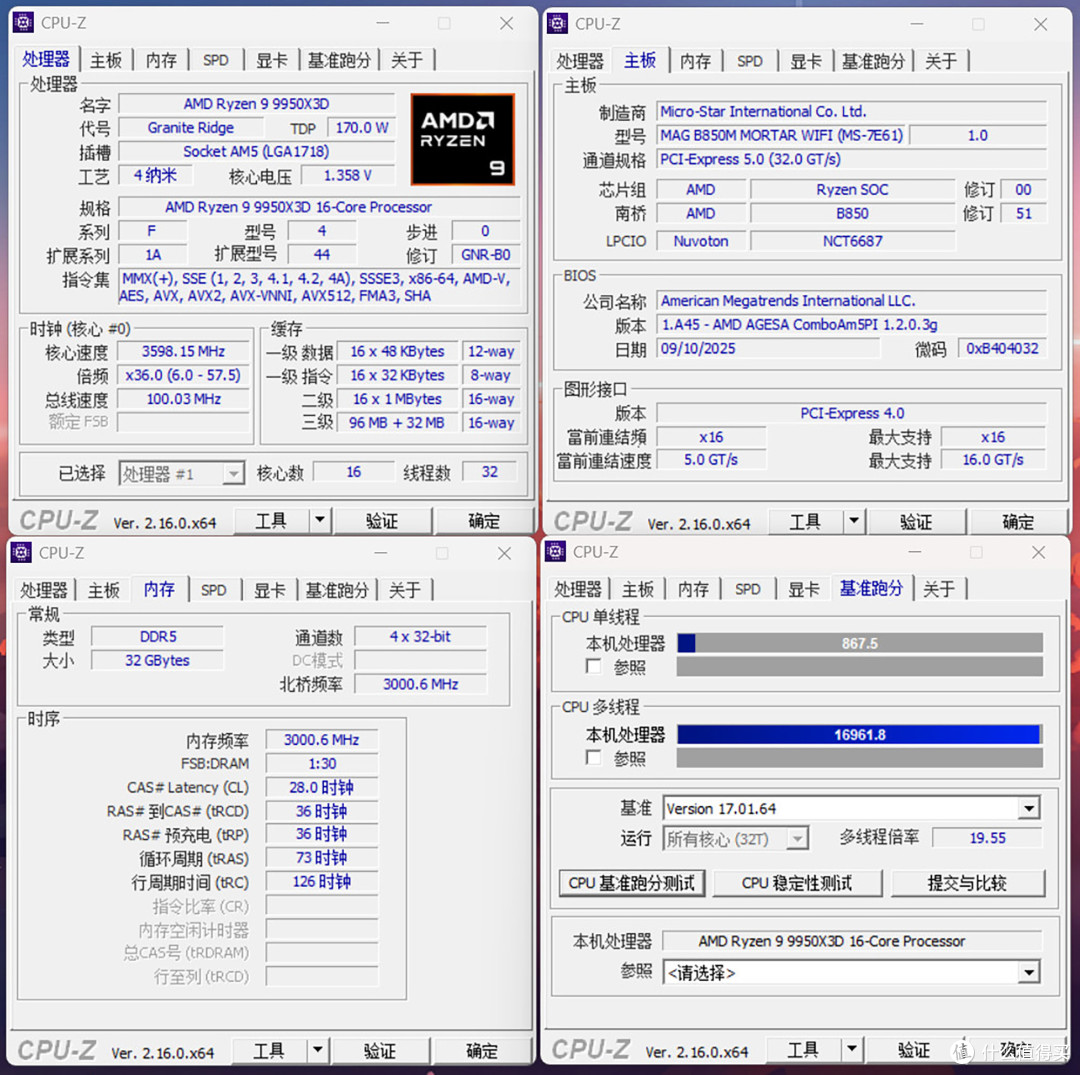
Task: Click 工具 button in the benchmark window
Action: 803,1050
